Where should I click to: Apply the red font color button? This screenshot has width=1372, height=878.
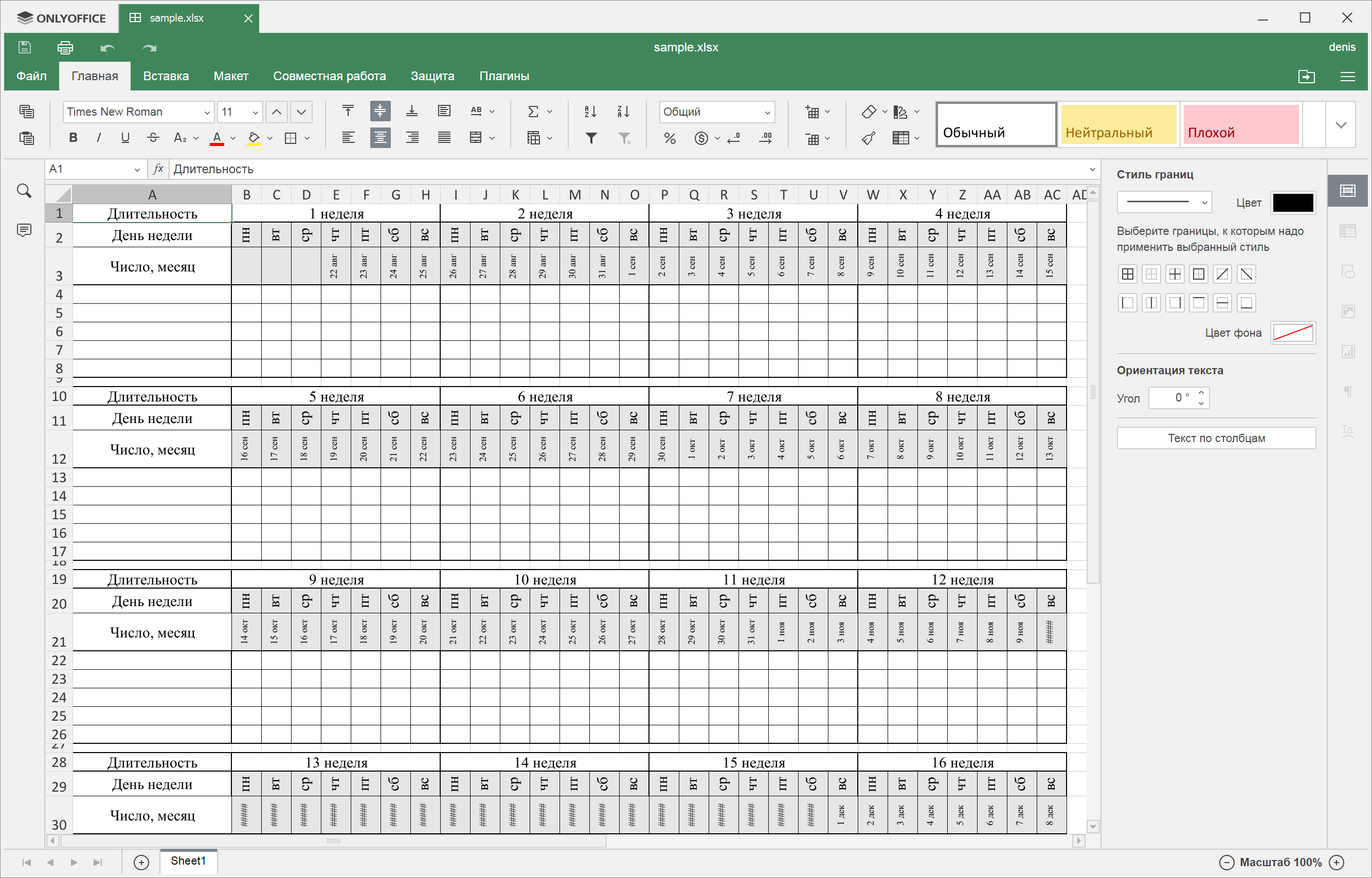click(x=216, y=138)
